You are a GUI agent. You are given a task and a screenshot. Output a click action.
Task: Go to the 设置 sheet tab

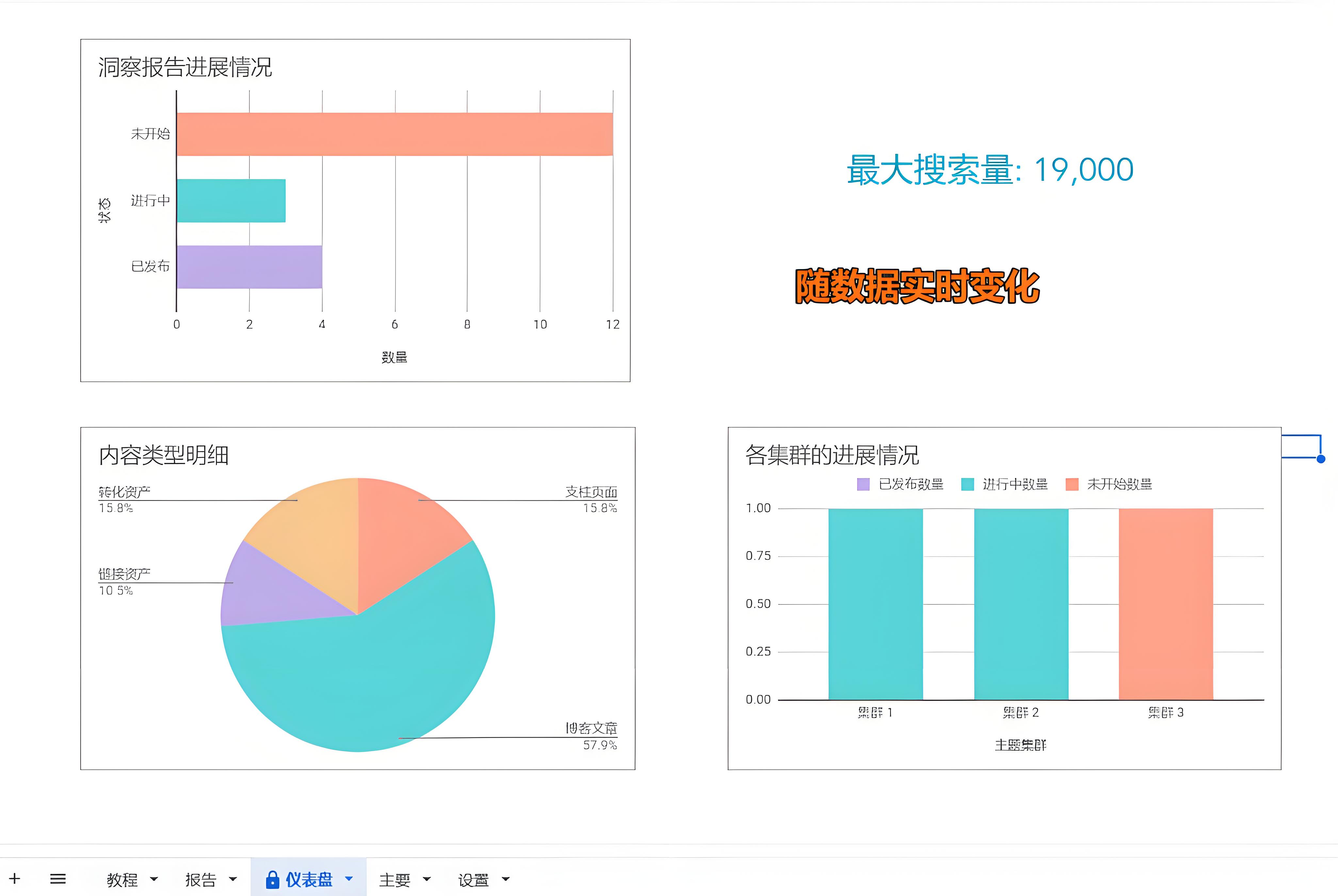(473, 879)
